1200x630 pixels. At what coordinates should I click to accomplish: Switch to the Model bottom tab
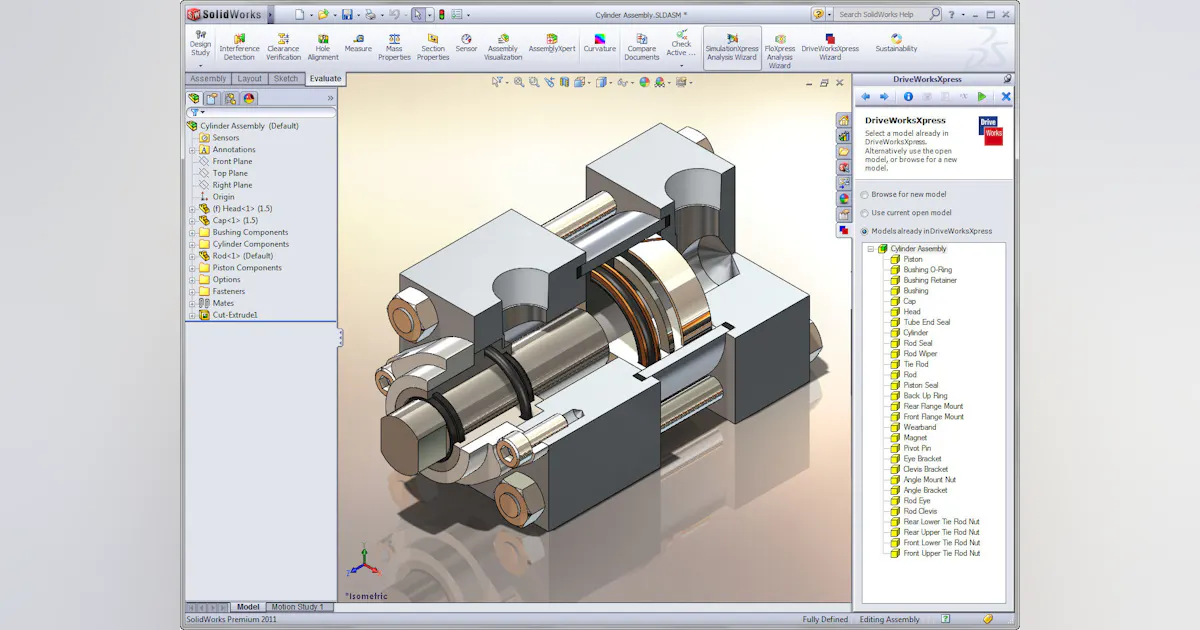pyautogui.click(x=248, y=607)
